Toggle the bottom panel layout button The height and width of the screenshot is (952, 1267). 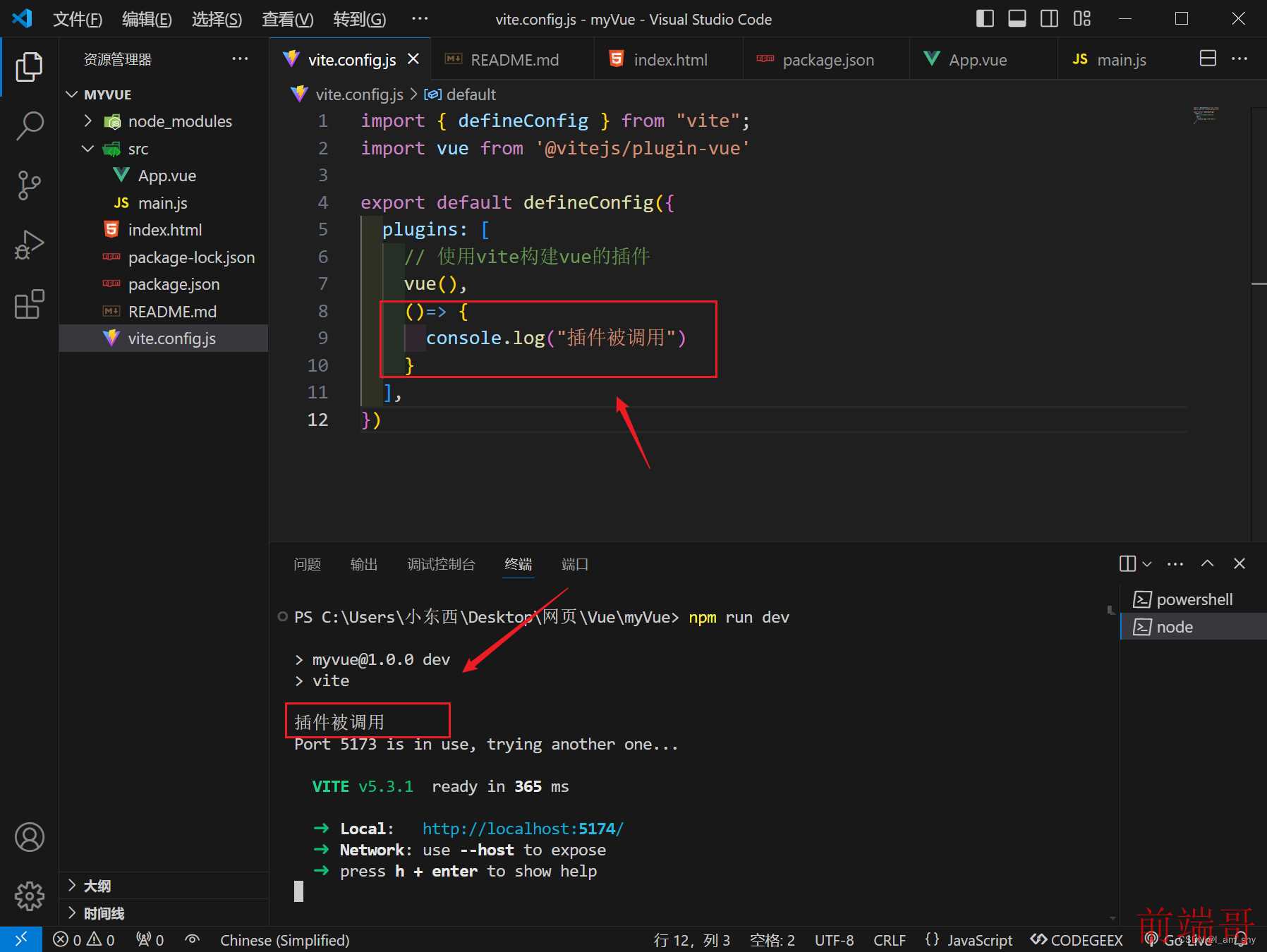tap(1017, 18)
